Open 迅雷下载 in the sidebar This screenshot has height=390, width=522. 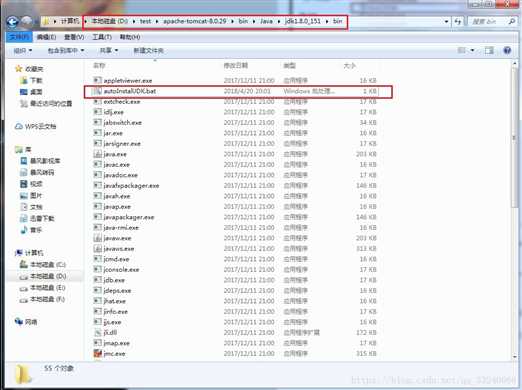pos(42,219)
